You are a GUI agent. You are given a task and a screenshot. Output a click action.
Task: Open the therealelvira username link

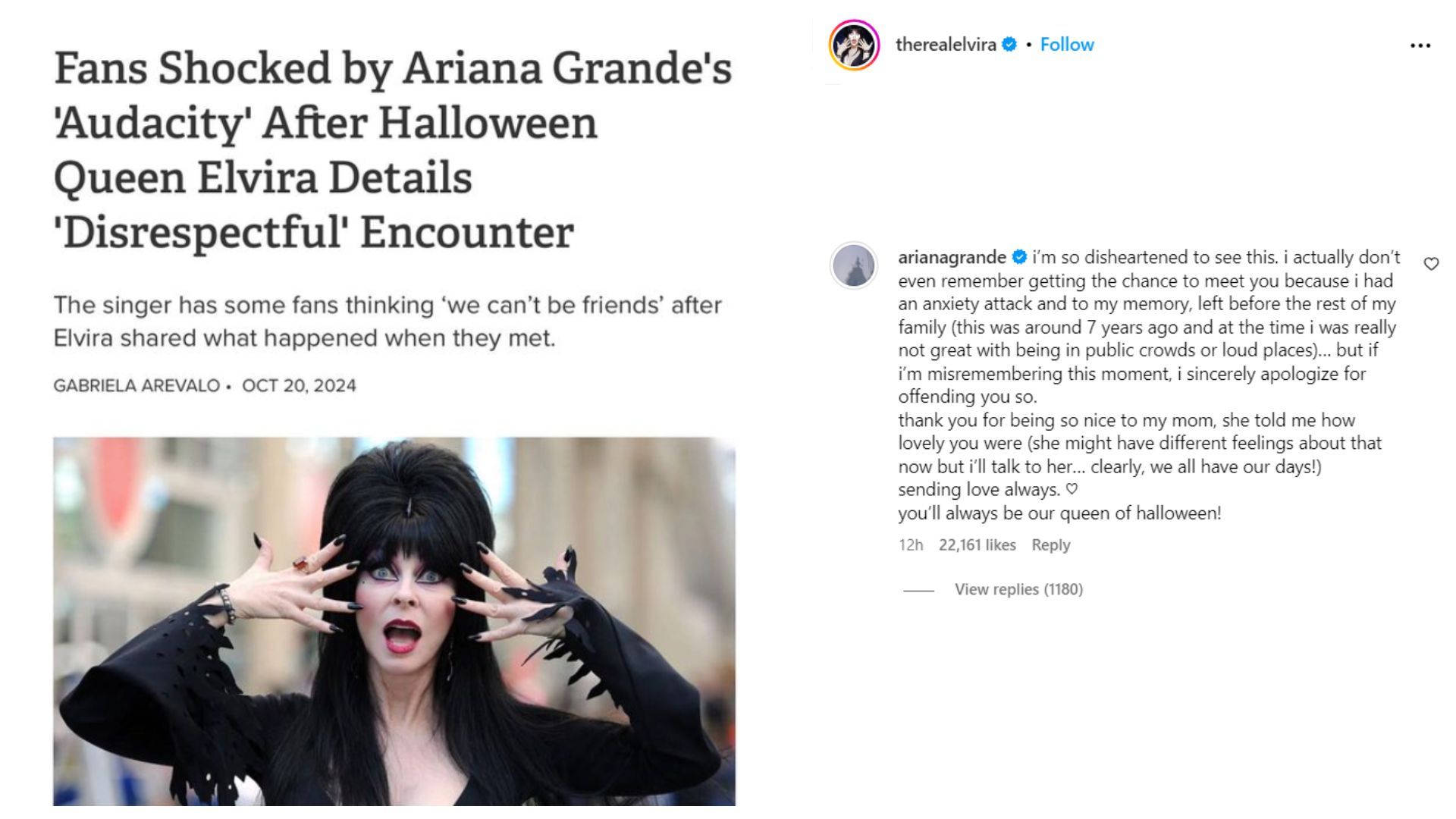pos(946,45)
